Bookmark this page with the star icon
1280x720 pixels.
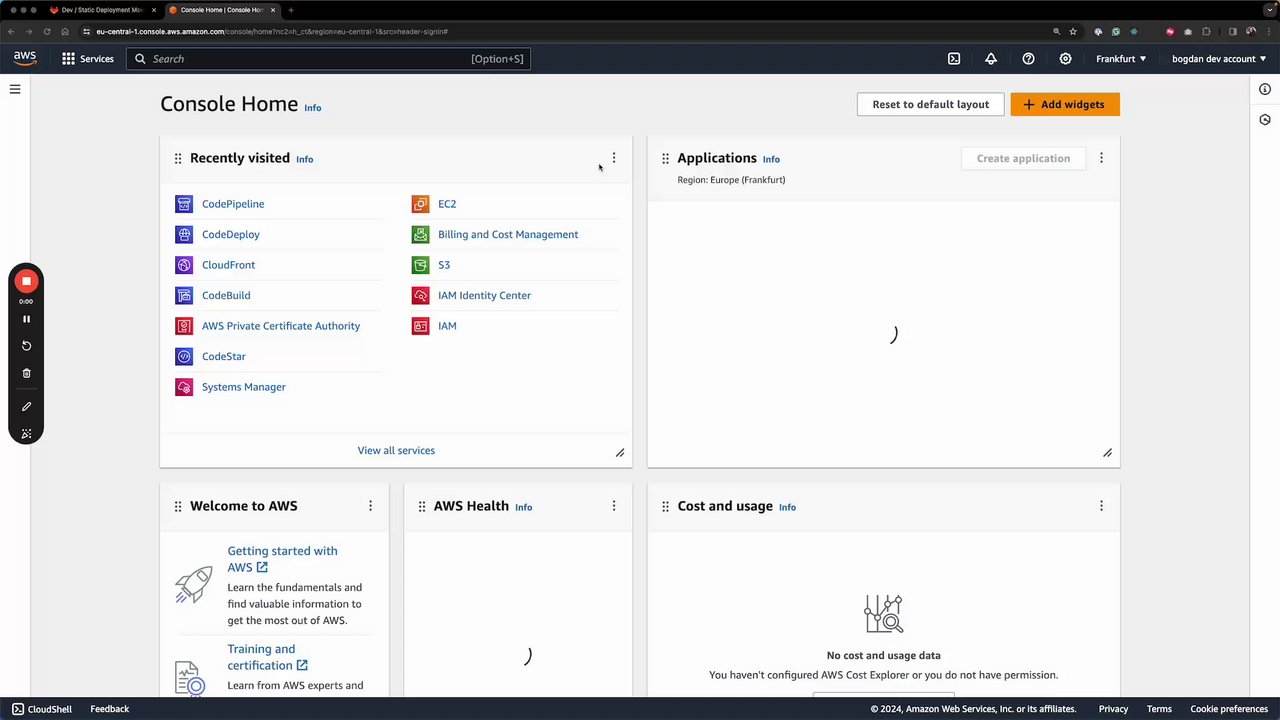tap(1073, 31)
